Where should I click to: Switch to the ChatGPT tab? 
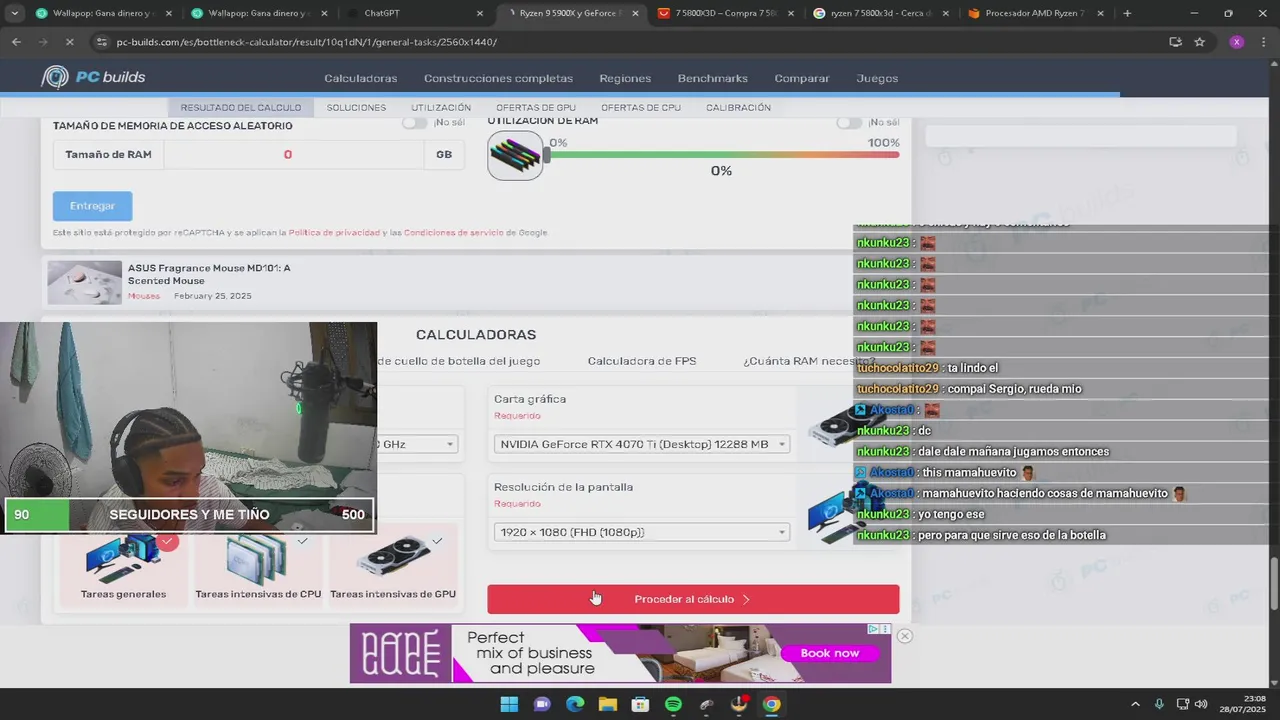coord(416,13)
